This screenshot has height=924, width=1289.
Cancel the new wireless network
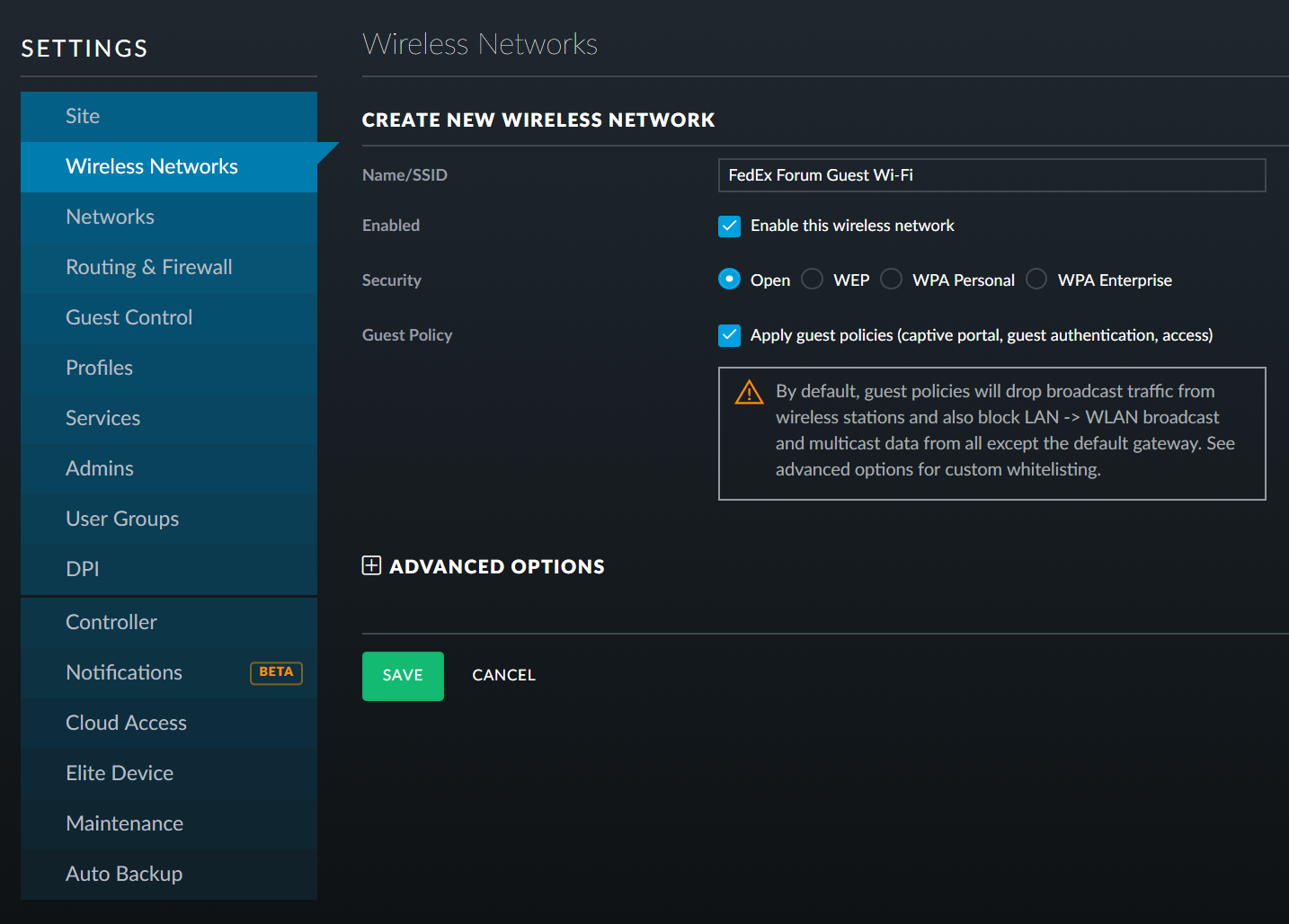(x=503, y=675)
